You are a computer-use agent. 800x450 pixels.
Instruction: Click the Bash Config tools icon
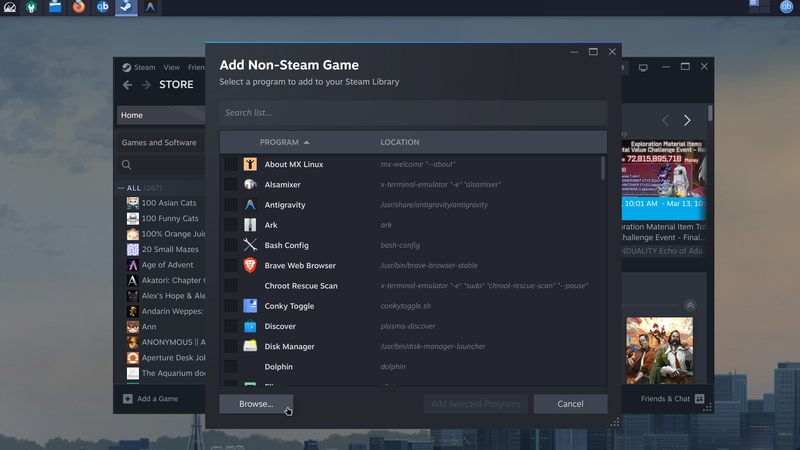click(x=250, y=245)
